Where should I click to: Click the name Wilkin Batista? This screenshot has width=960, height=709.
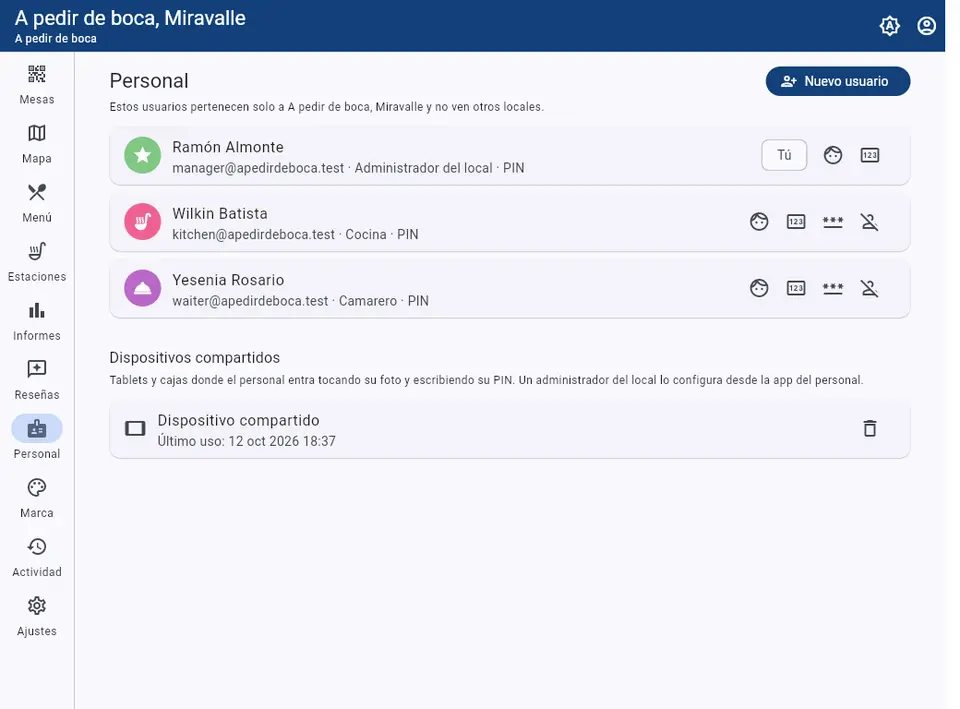[x=220, y=214]
